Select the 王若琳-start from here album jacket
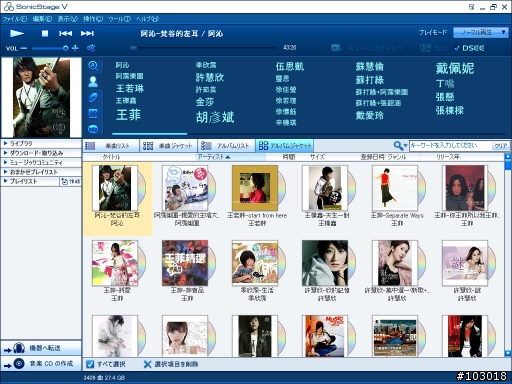The image size is (512, 384). pos(255,188)
